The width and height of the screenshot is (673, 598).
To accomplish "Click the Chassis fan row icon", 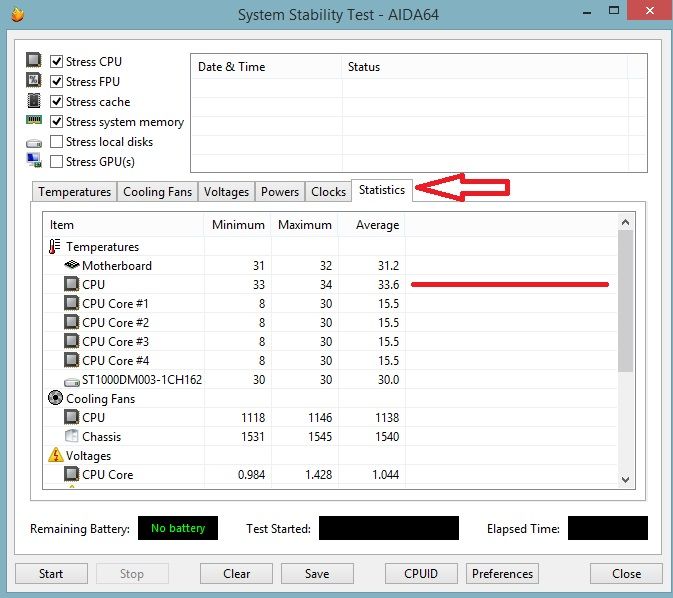I will tap(72, 436).
